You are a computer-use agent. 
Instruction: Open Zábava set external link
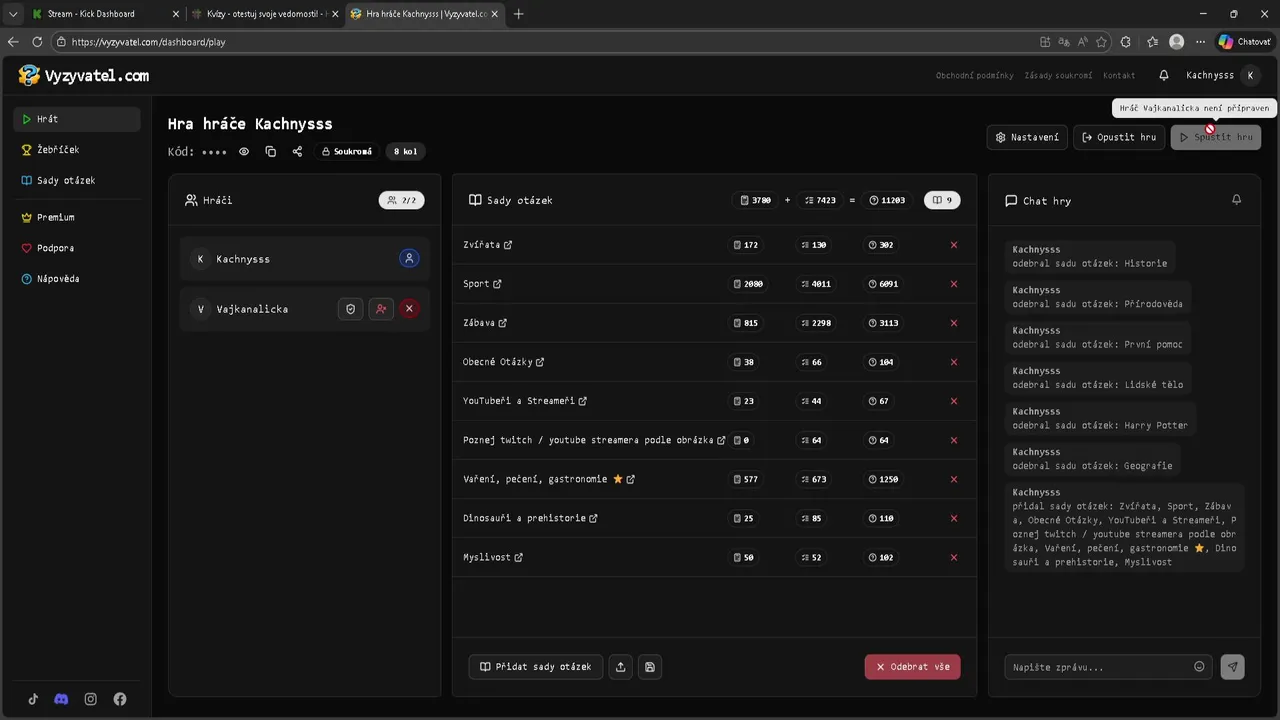[502, 323]
